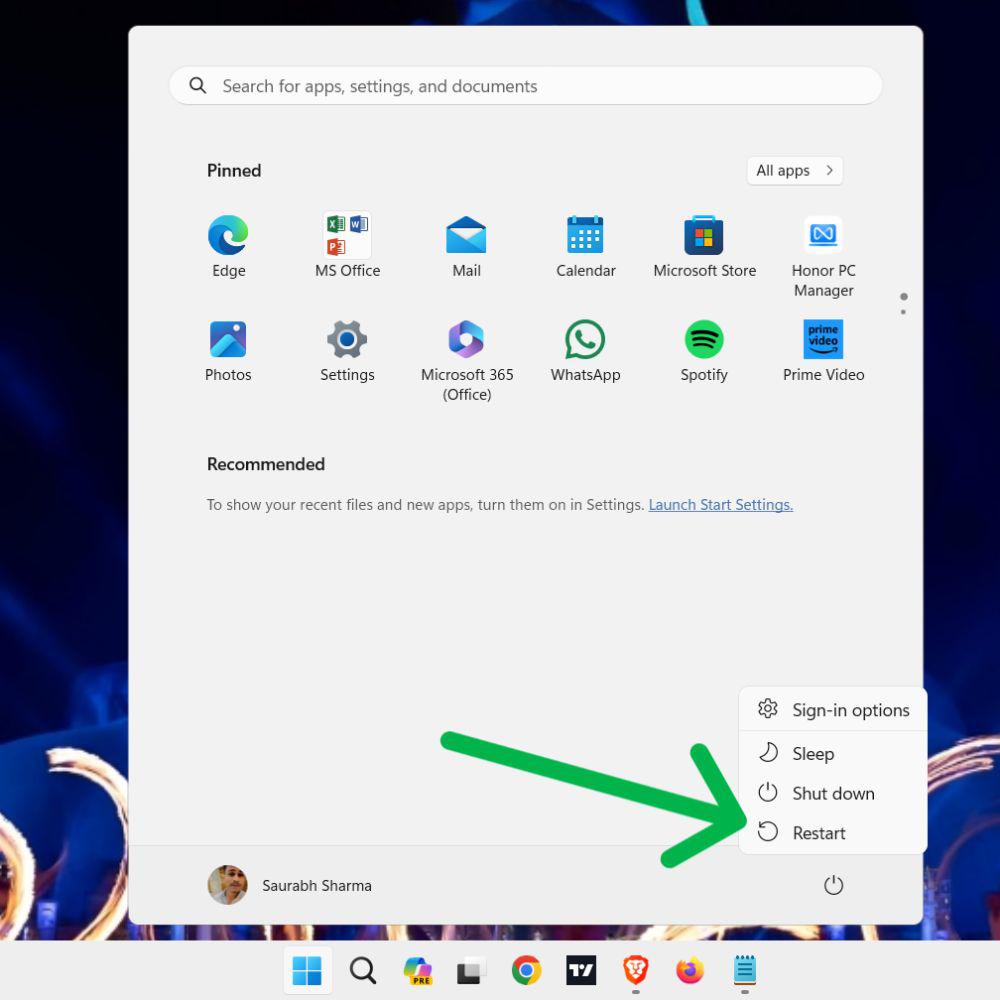Open the MS Office folder
Screen dimensions: 1000x1000
[347, 246]
